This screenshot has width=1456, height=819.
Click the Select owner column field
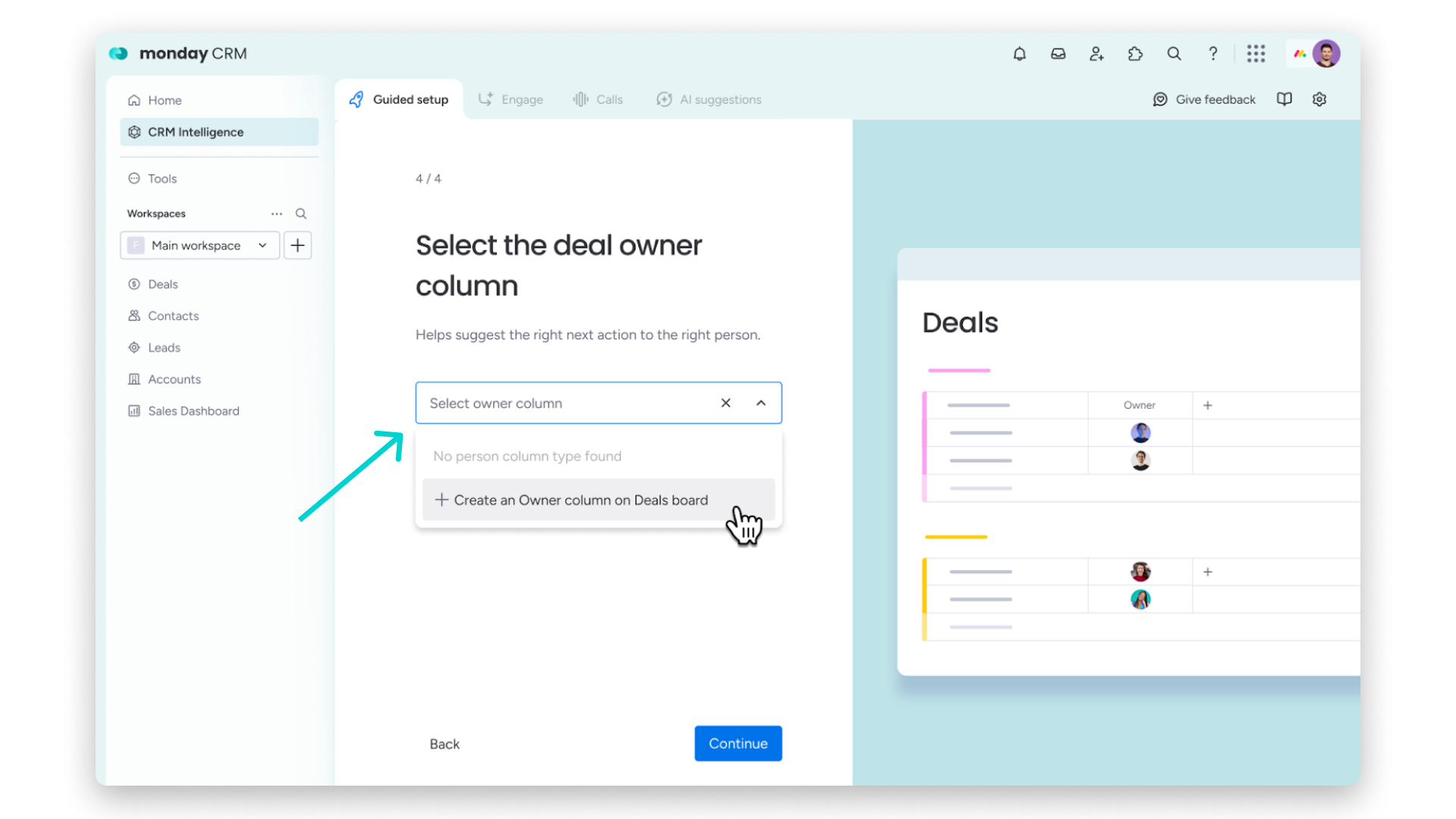point(598,403)
